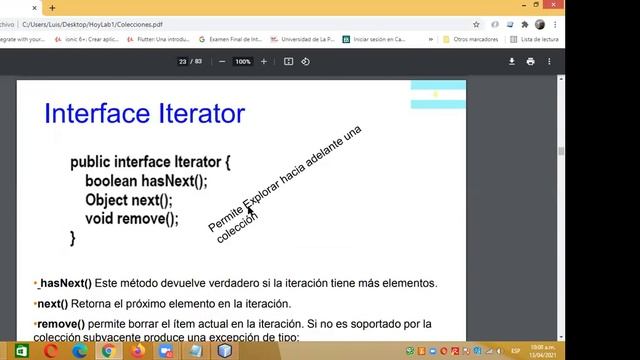Switch to Chrome in the taskbar
This screenshot has height=360, width=640.
pos(108,351)
